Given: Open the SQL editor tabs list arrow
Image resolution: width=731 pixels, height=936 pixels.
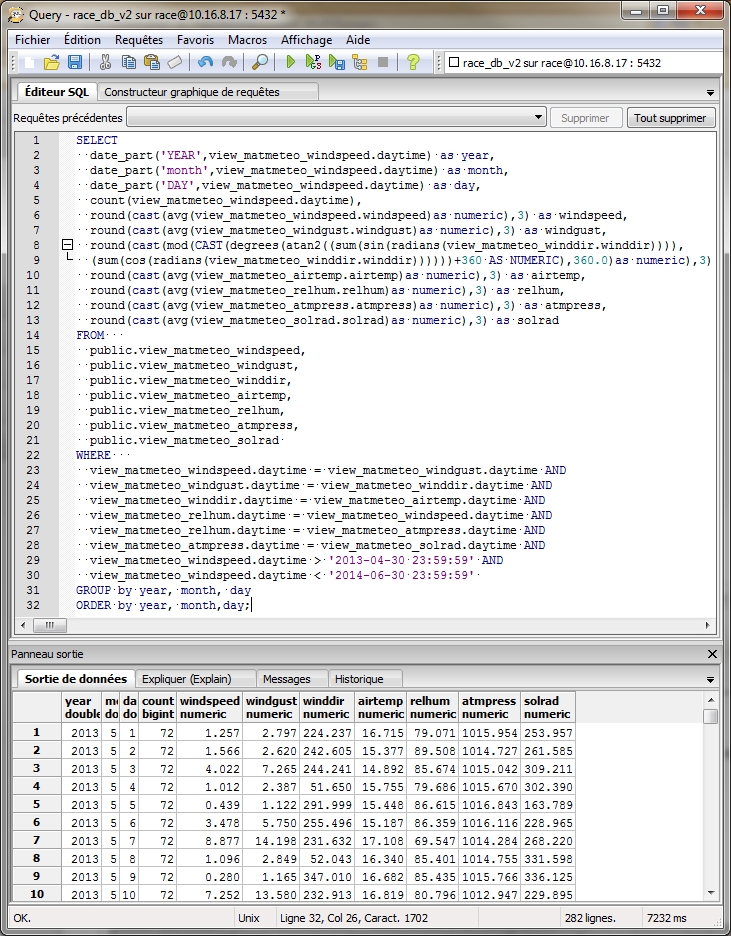Looking at the screenshot, I should (710, 93).
